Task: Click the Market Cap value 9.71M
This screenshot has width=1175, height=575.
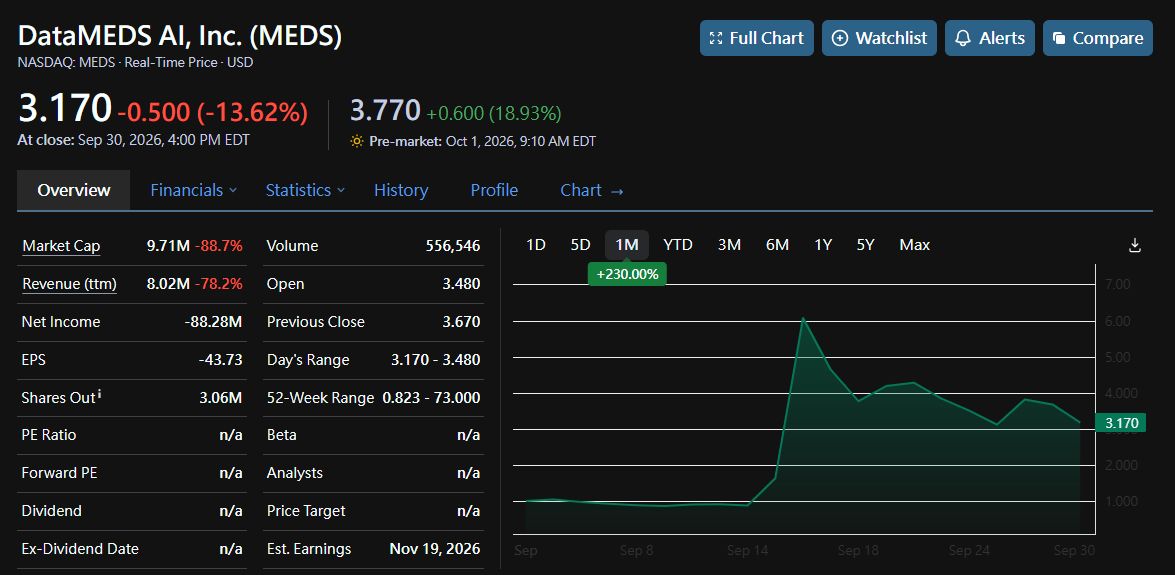Action: 168,246
